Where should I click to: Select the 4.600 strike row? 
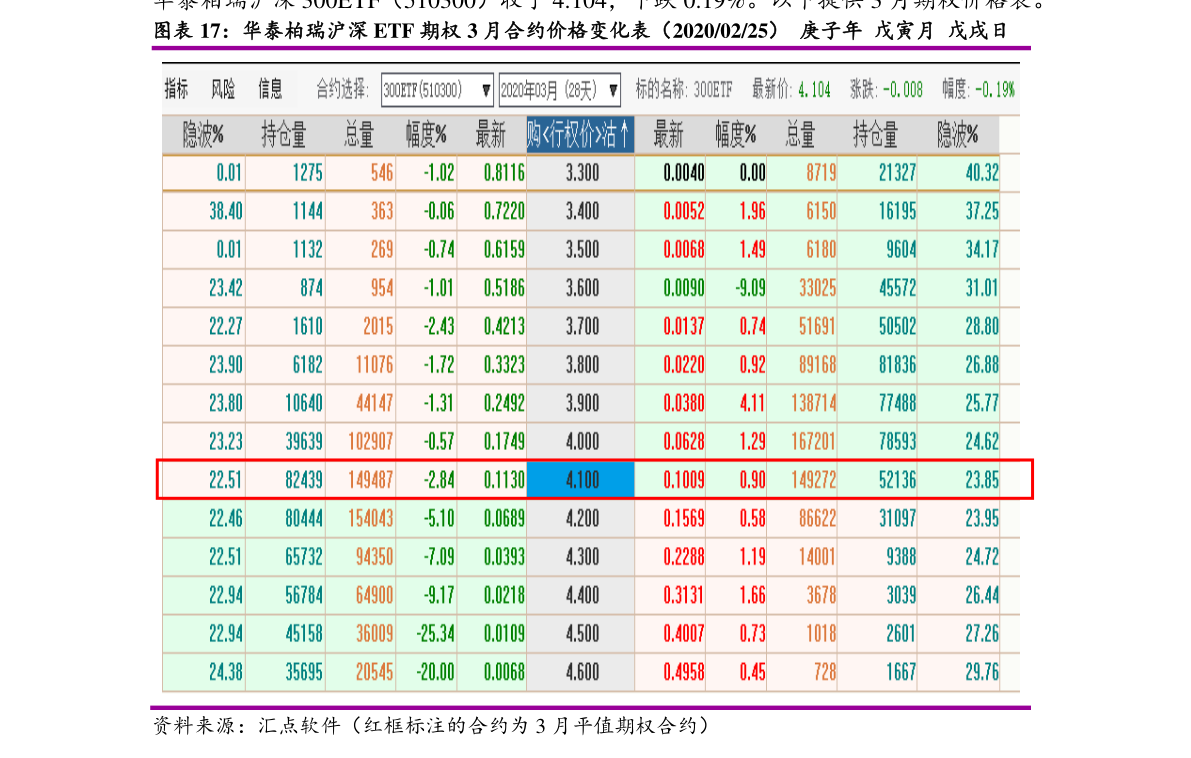(591, 672)
